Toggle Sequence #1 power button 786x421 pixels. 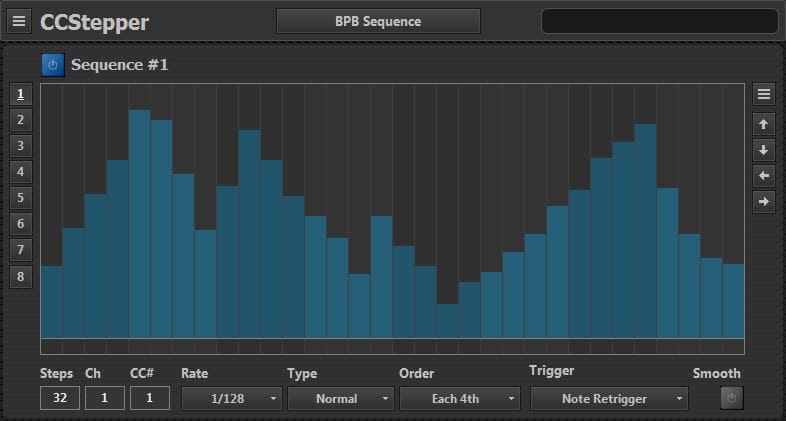53,65
